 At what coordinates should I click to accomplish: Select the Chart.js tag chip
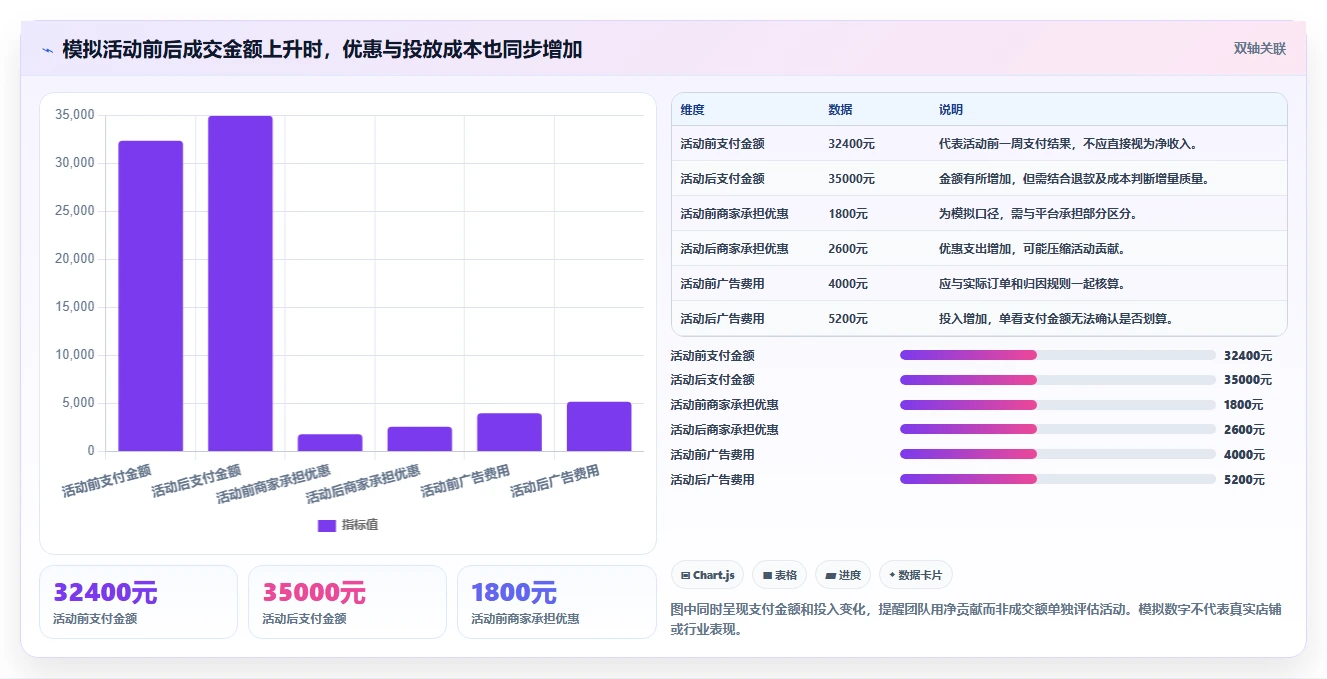(707, 575)
